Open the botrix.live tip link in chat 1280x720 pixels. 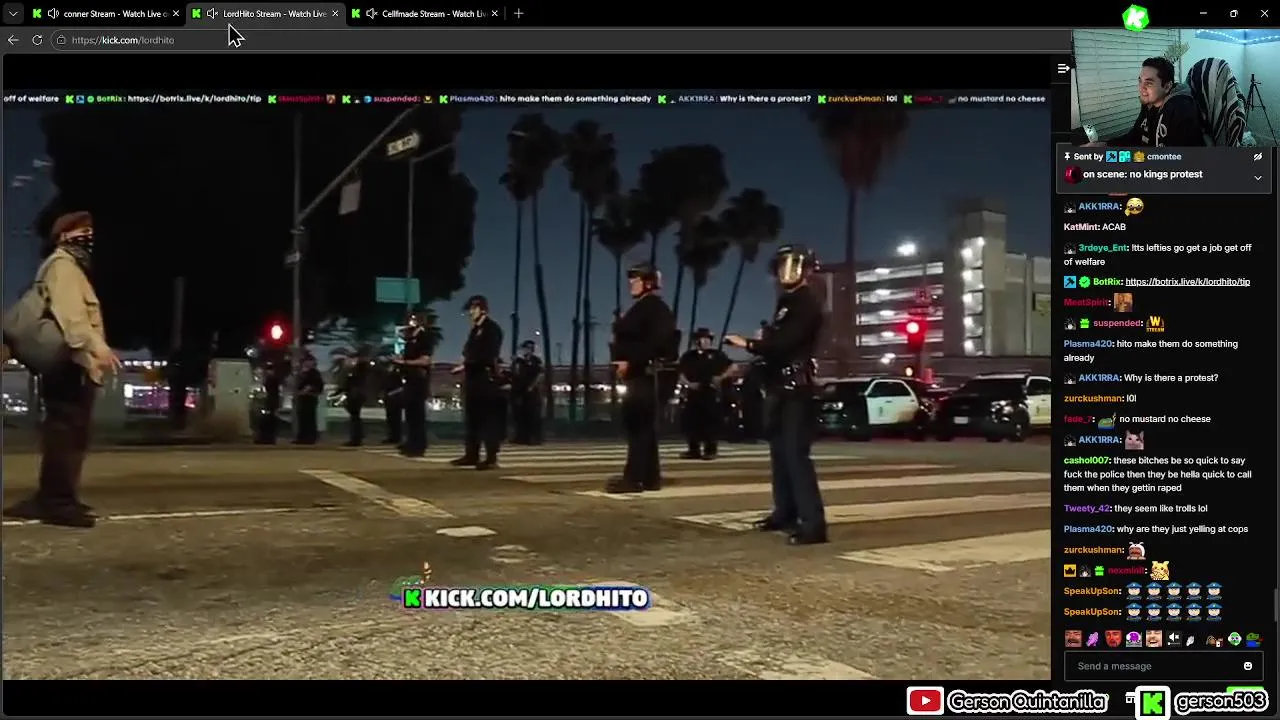[1187, 282]
